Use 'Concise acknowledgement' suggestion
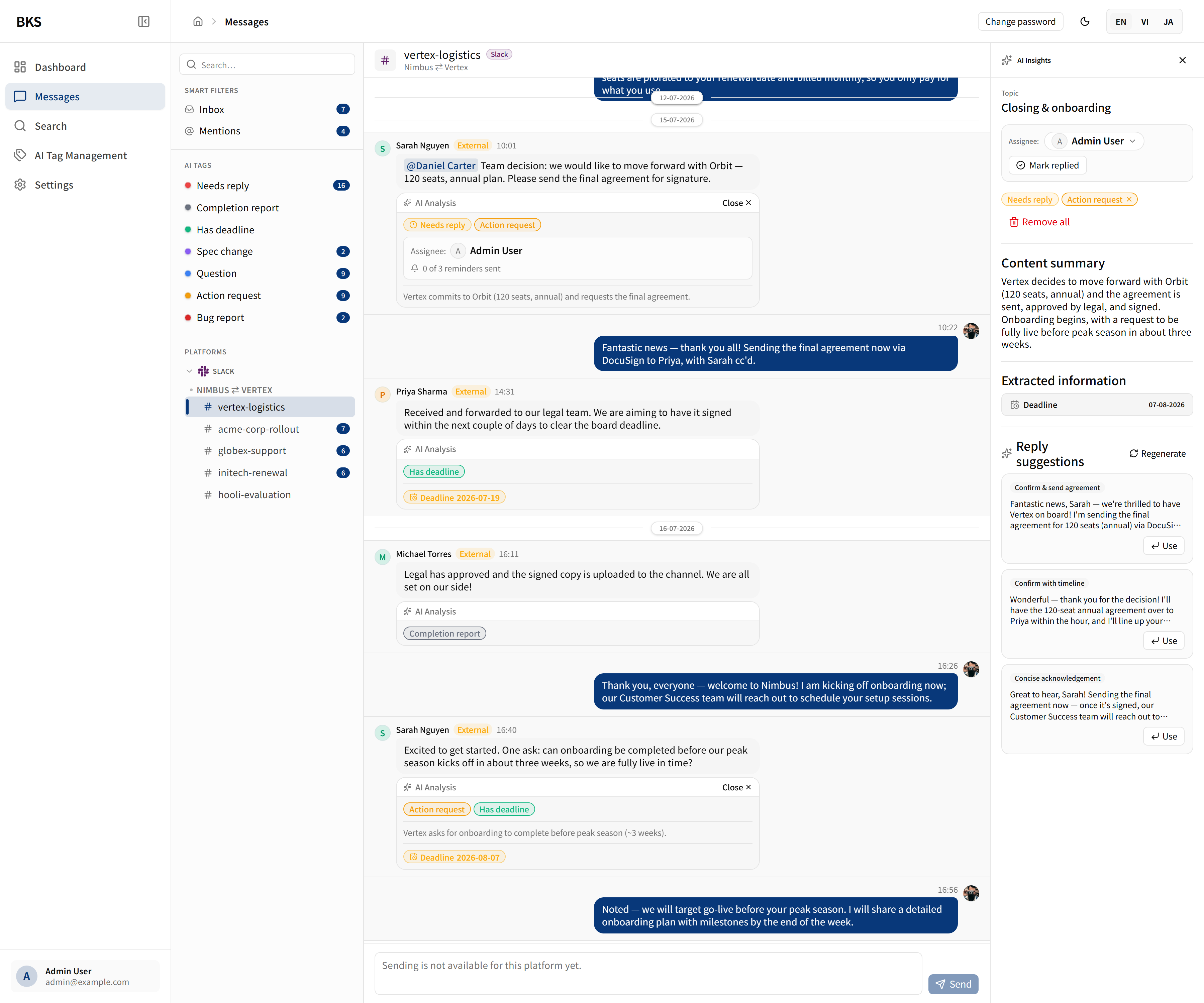 click(x=1164, y=737)
